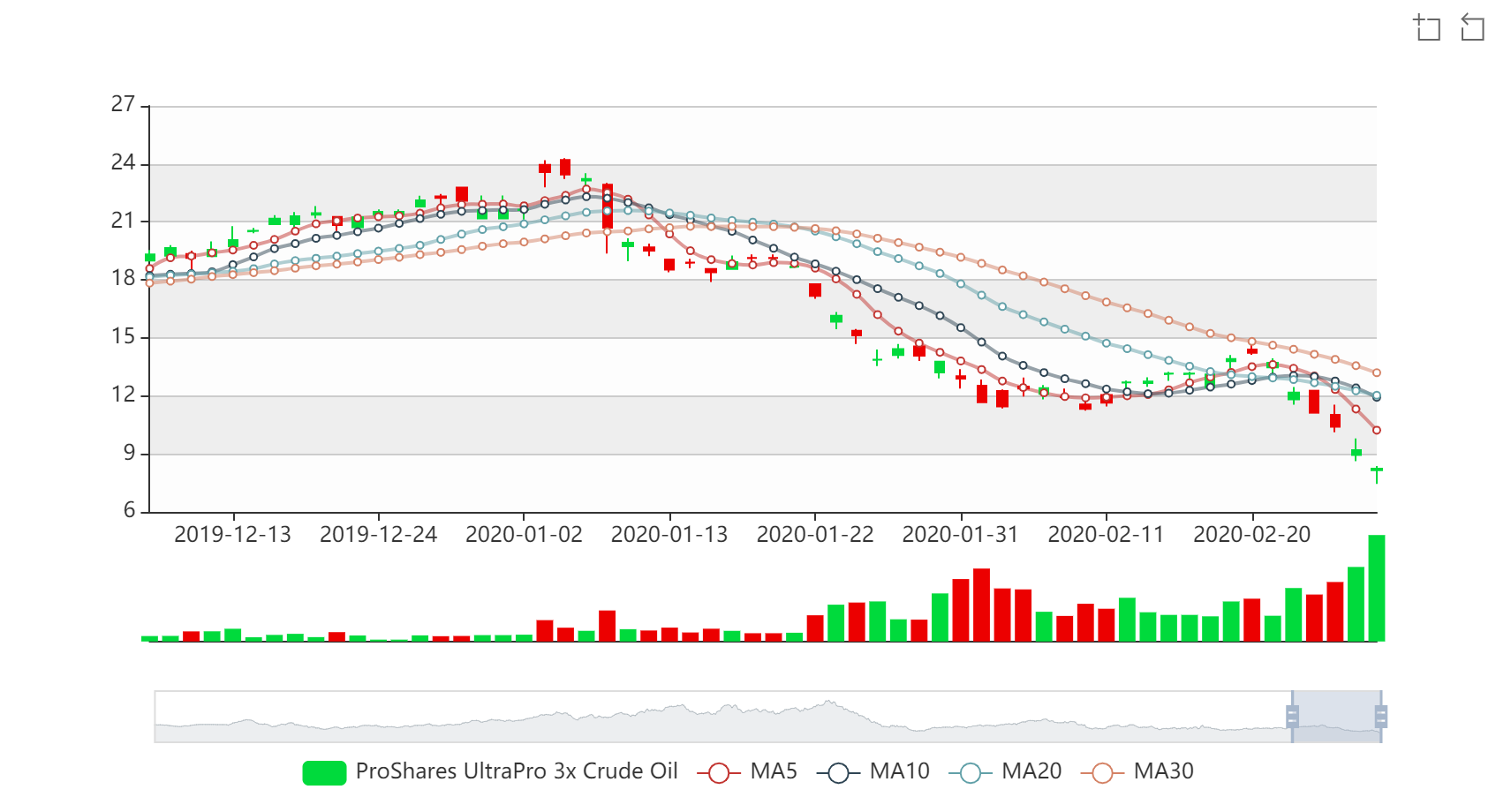Toggle the MA5 legend series
This screenshot has width=1496, height=812.
(747, 771)
